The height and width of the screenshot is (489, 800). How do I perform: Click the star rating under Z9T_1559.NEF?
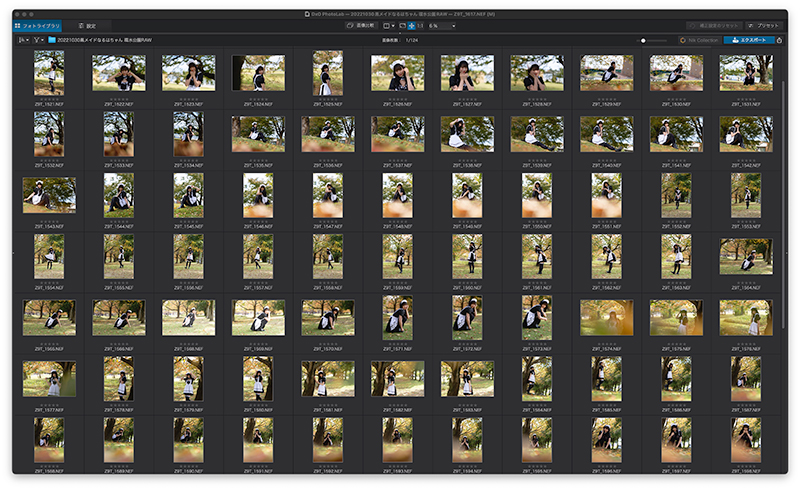[x=397, y=283]
